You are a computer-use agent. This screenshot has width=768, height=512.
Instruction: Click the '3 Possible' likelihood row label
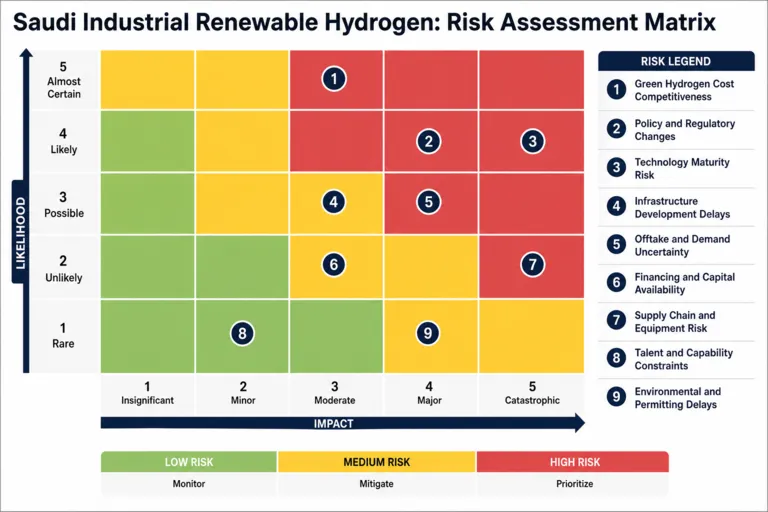point(64,205)
